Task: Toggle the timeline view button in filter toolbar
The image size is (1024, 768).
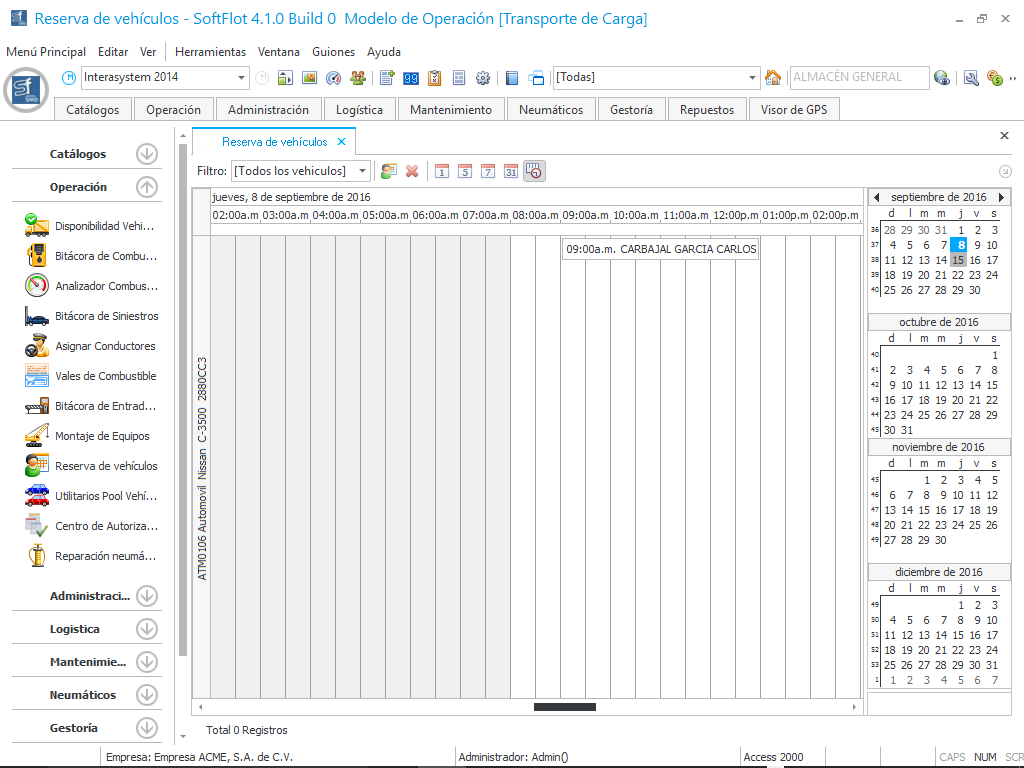Action: click(534, 171)
